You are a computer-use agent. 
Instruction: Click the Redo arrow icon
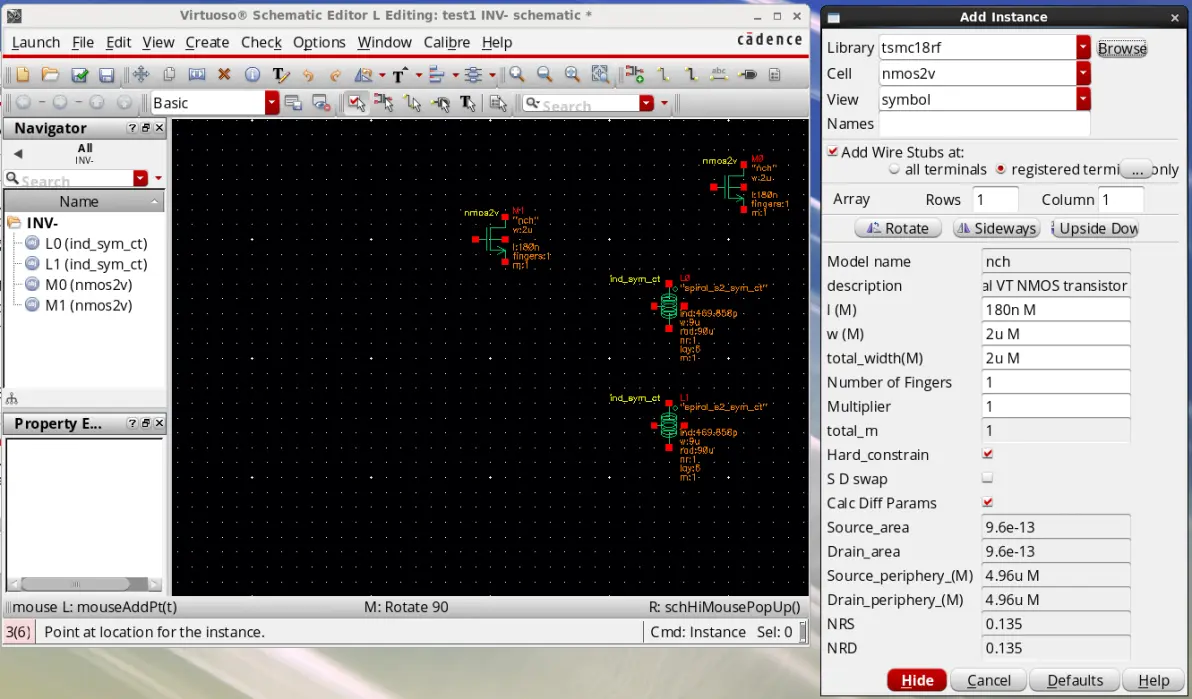[x=335, y=75]
